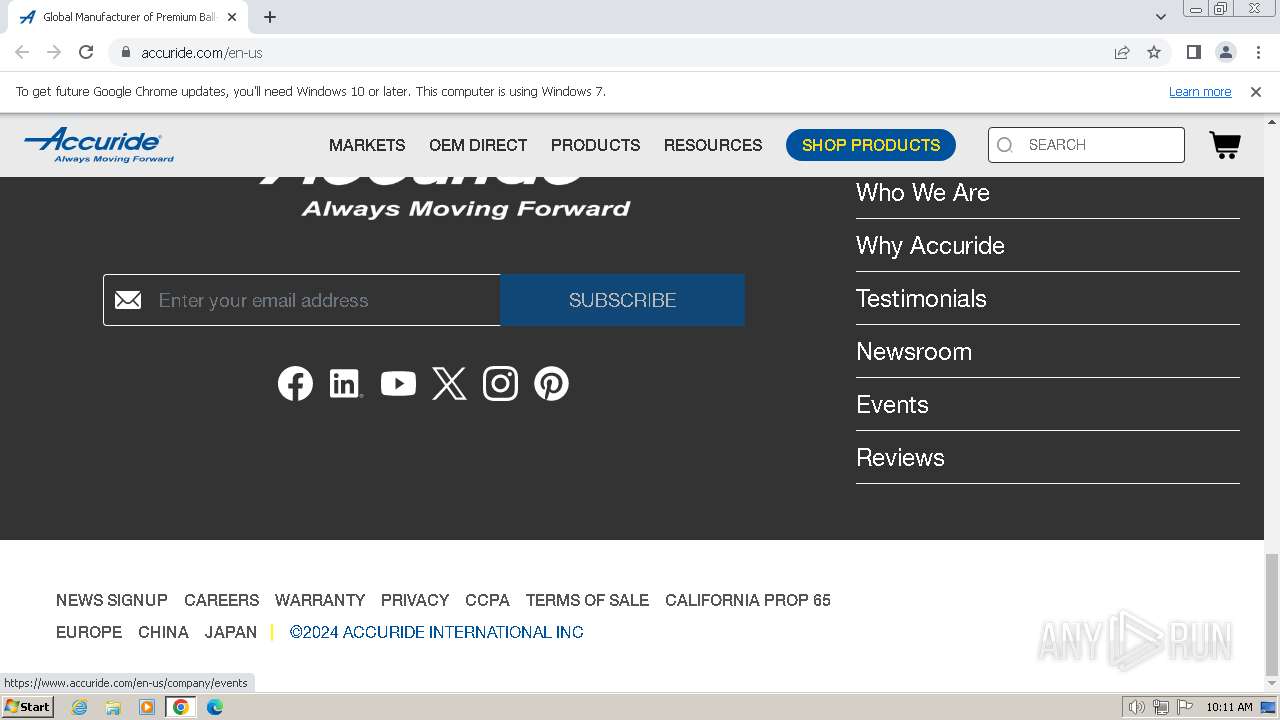Click the NEWS SIGNUP footer link

coord(112,600)
